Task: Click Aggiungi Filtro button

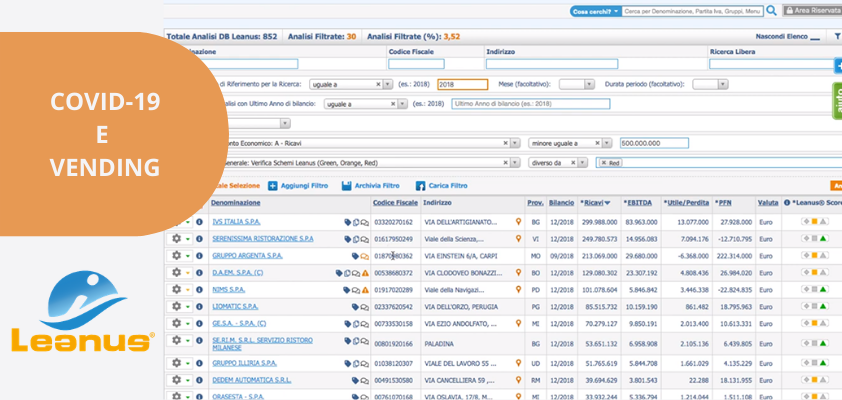Action: 298,186
